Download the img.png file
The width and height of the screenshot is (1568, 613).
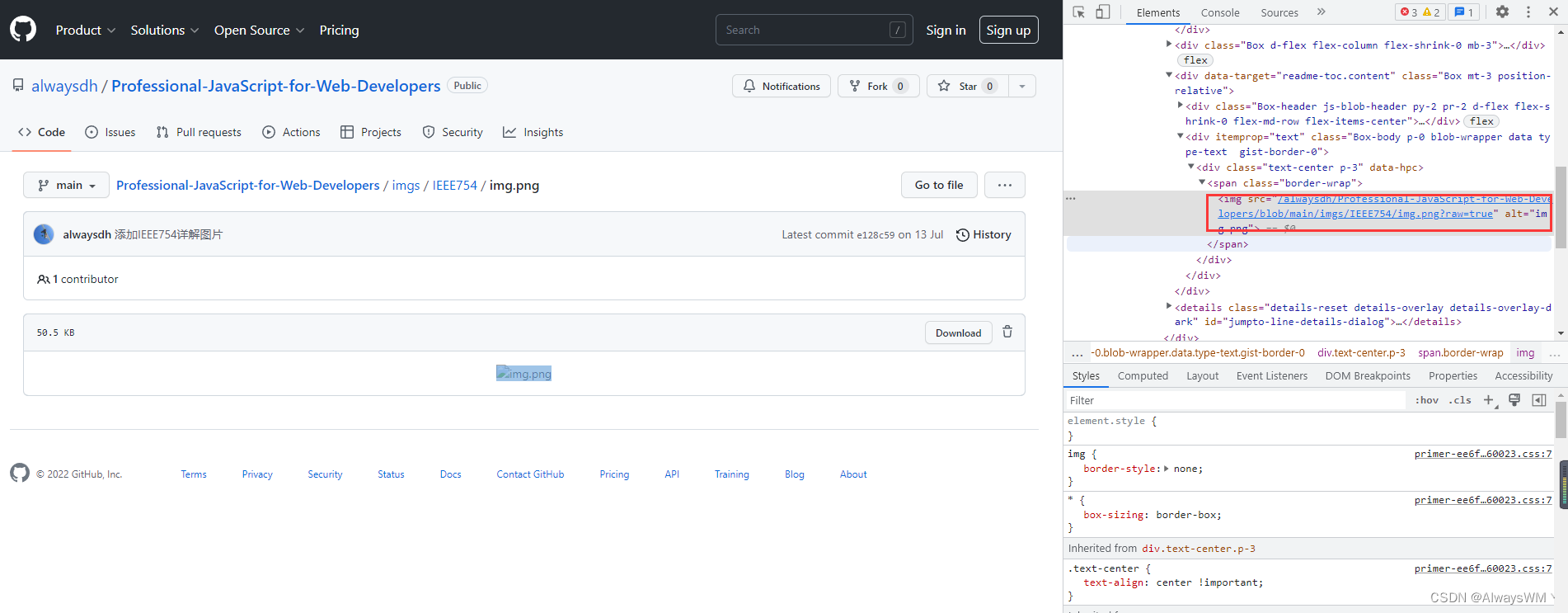point(958,332)
